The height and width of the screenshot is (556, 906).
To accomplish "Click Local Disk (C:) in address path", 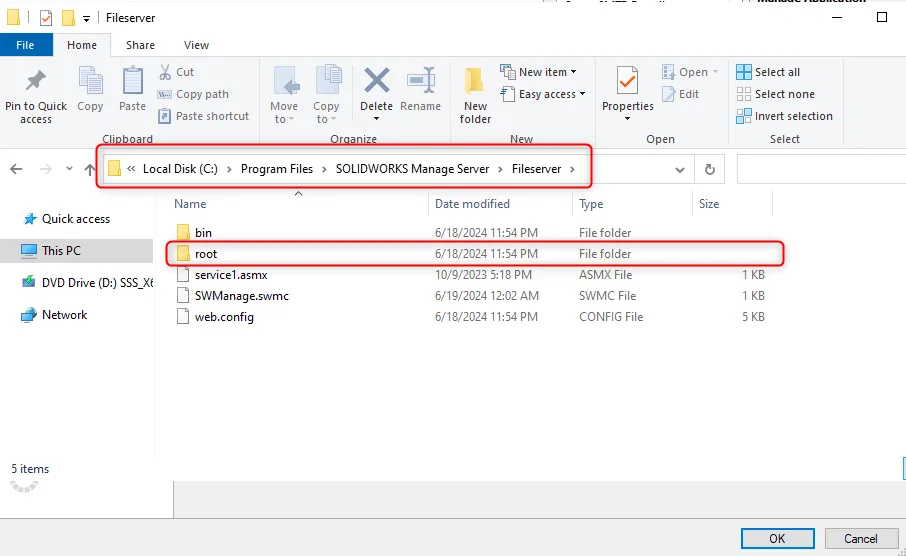I will click(180, 169).
